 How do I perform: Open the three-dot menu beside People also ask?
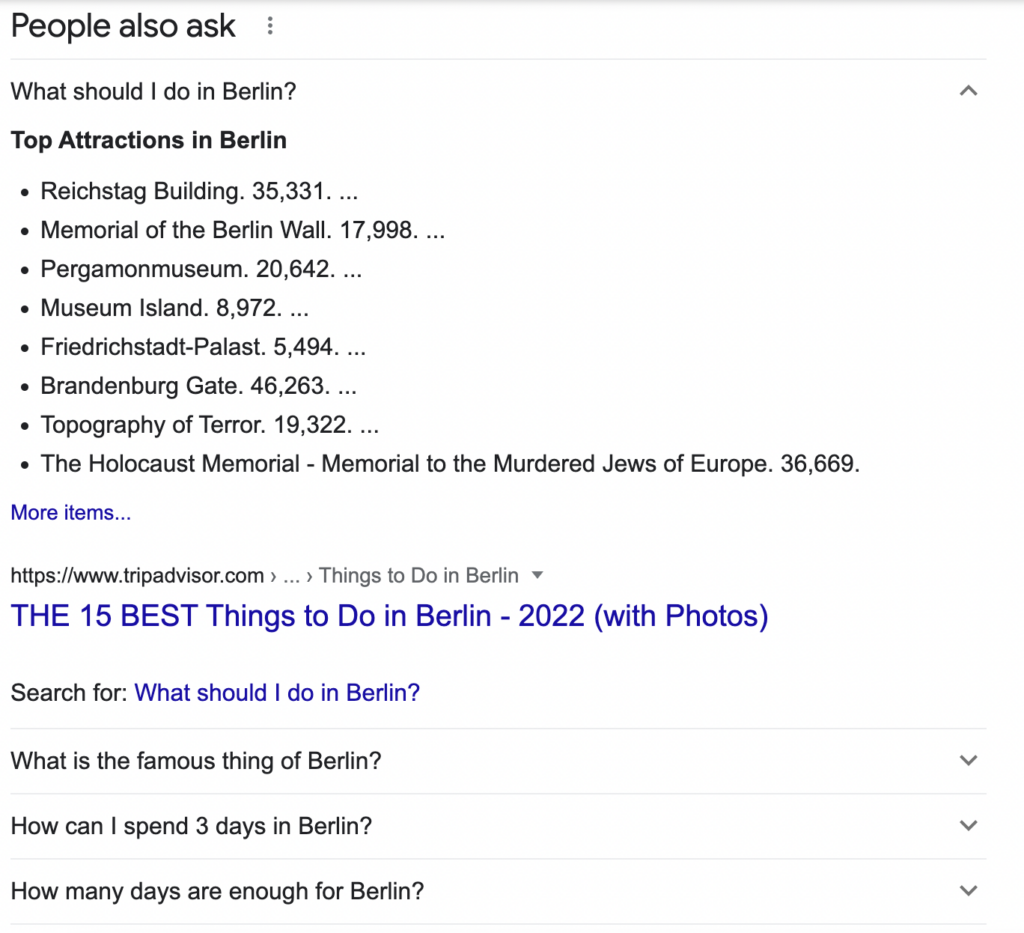[x=269, y=27]
